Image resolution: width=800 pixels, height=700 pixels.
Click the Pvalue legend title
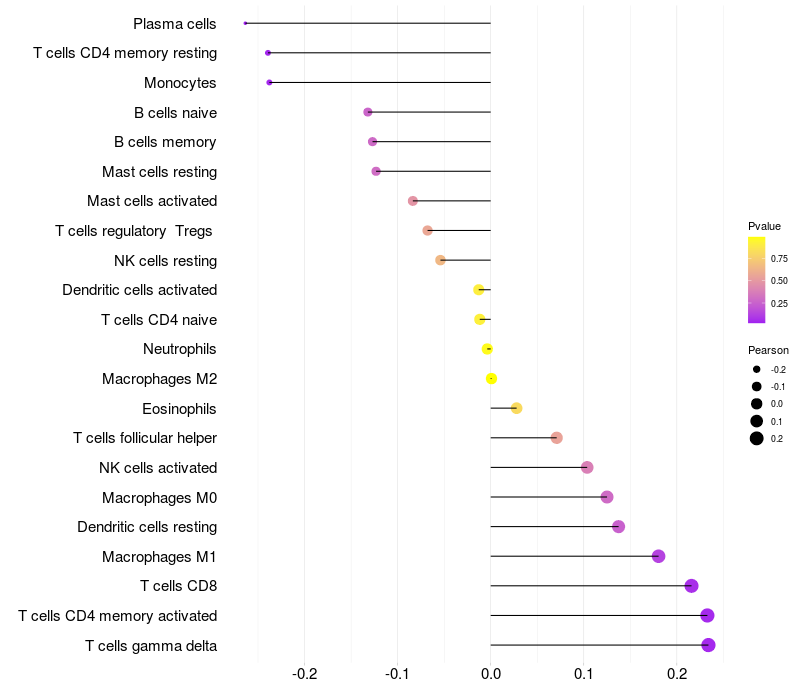[x=764, y=226]
